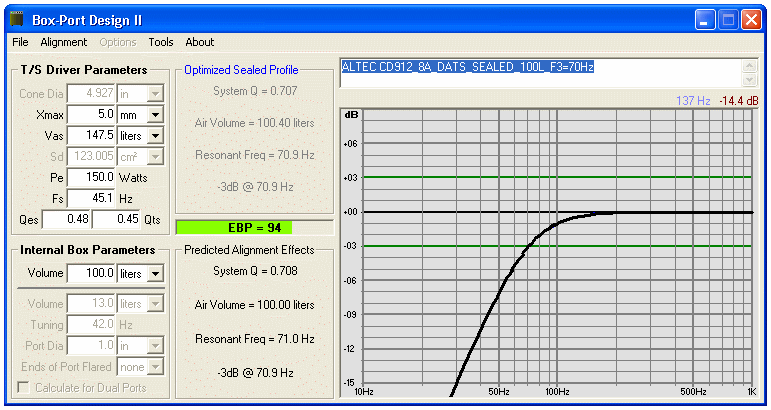The width and height of the screenshot is (771, 410).
Task: Expand the Ends of Port Flared dropdown
Action: pos(155,367)
